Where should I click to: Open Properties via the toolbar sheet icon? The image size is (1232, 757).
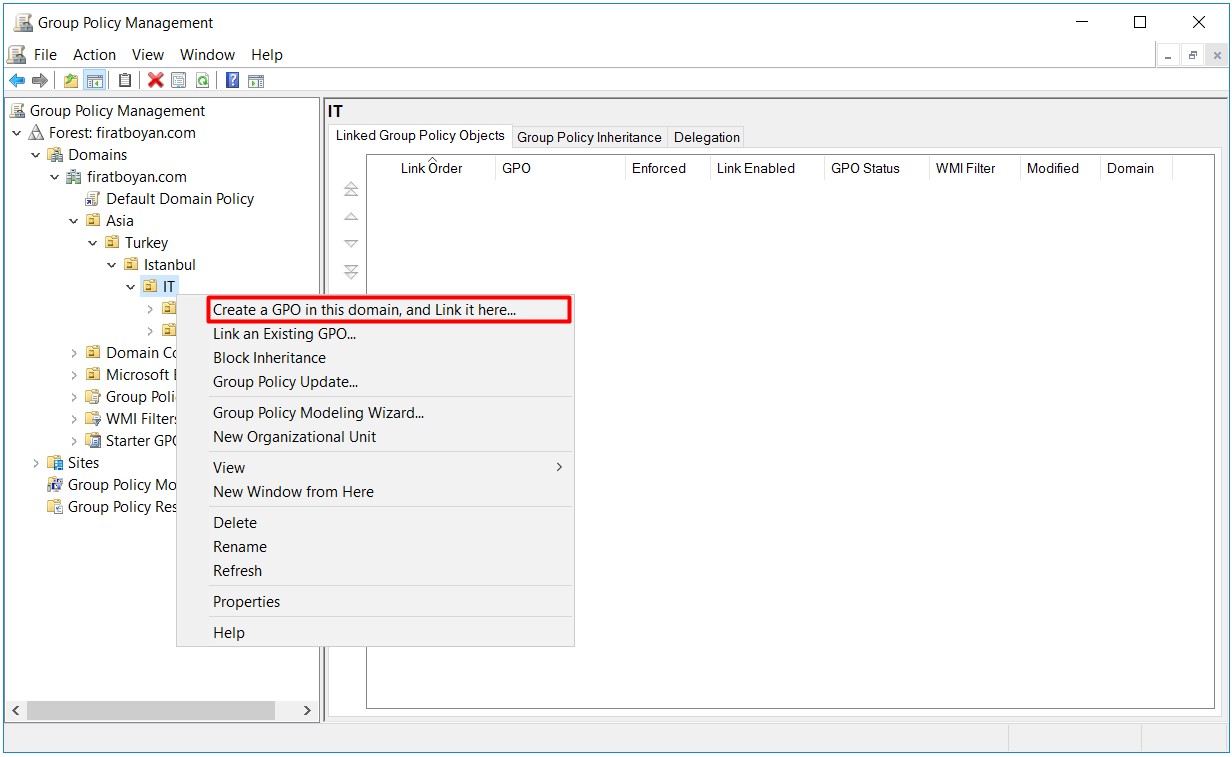tap(179, 81)
